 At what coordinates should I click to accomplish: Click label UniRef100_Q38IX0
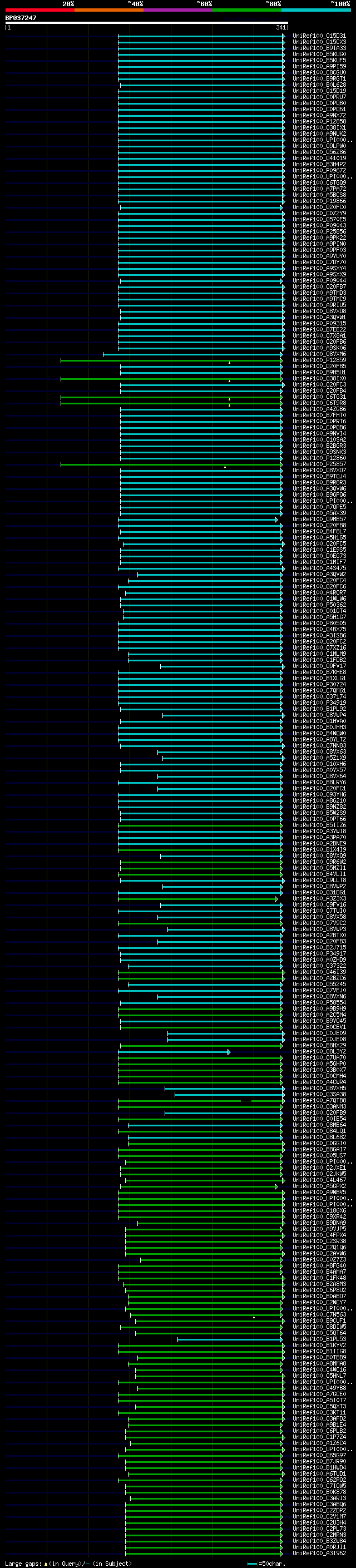pyautogui.click(x=319, y=379)
